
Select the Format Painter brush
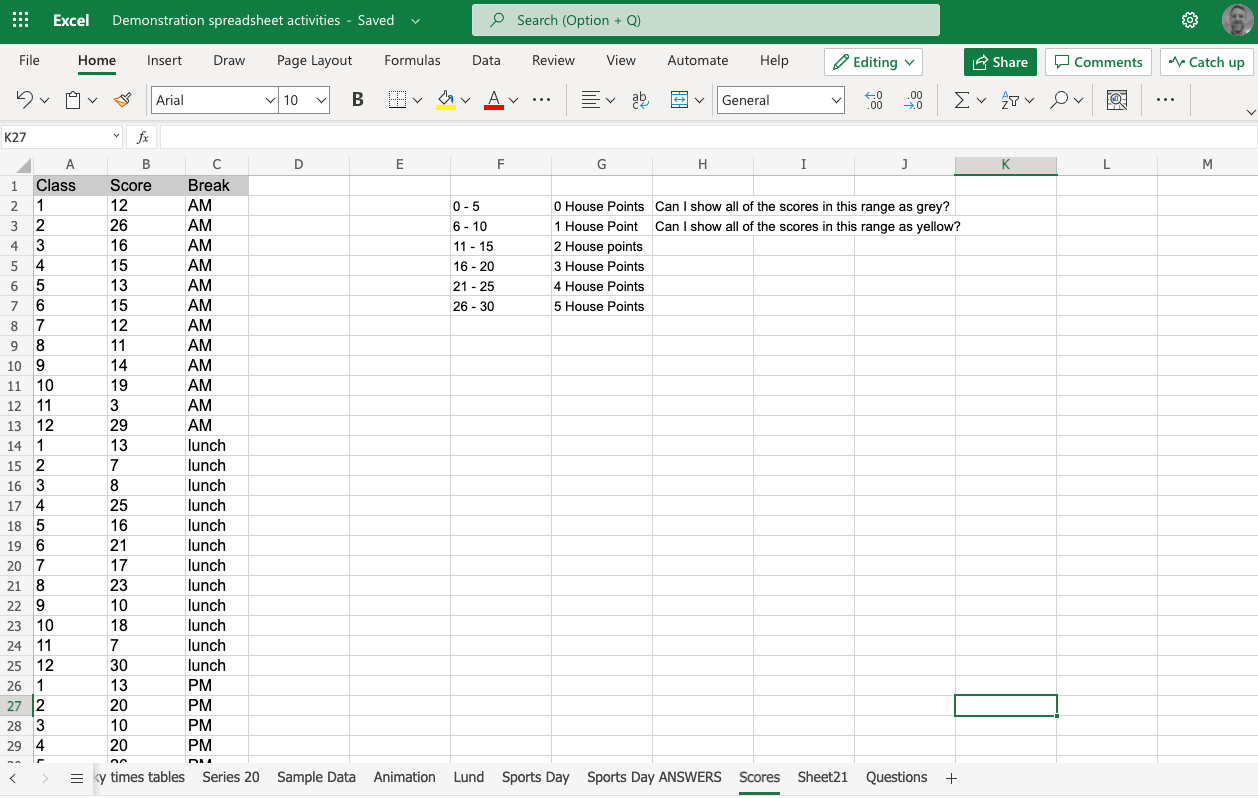(122, 100)
